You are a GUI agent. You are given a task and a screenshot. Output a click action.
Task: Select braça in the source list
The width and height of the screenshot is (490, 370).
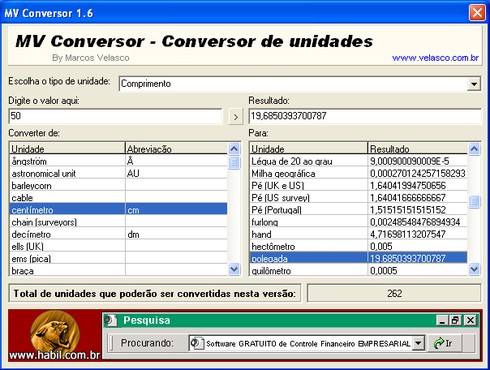click(118, 270)
